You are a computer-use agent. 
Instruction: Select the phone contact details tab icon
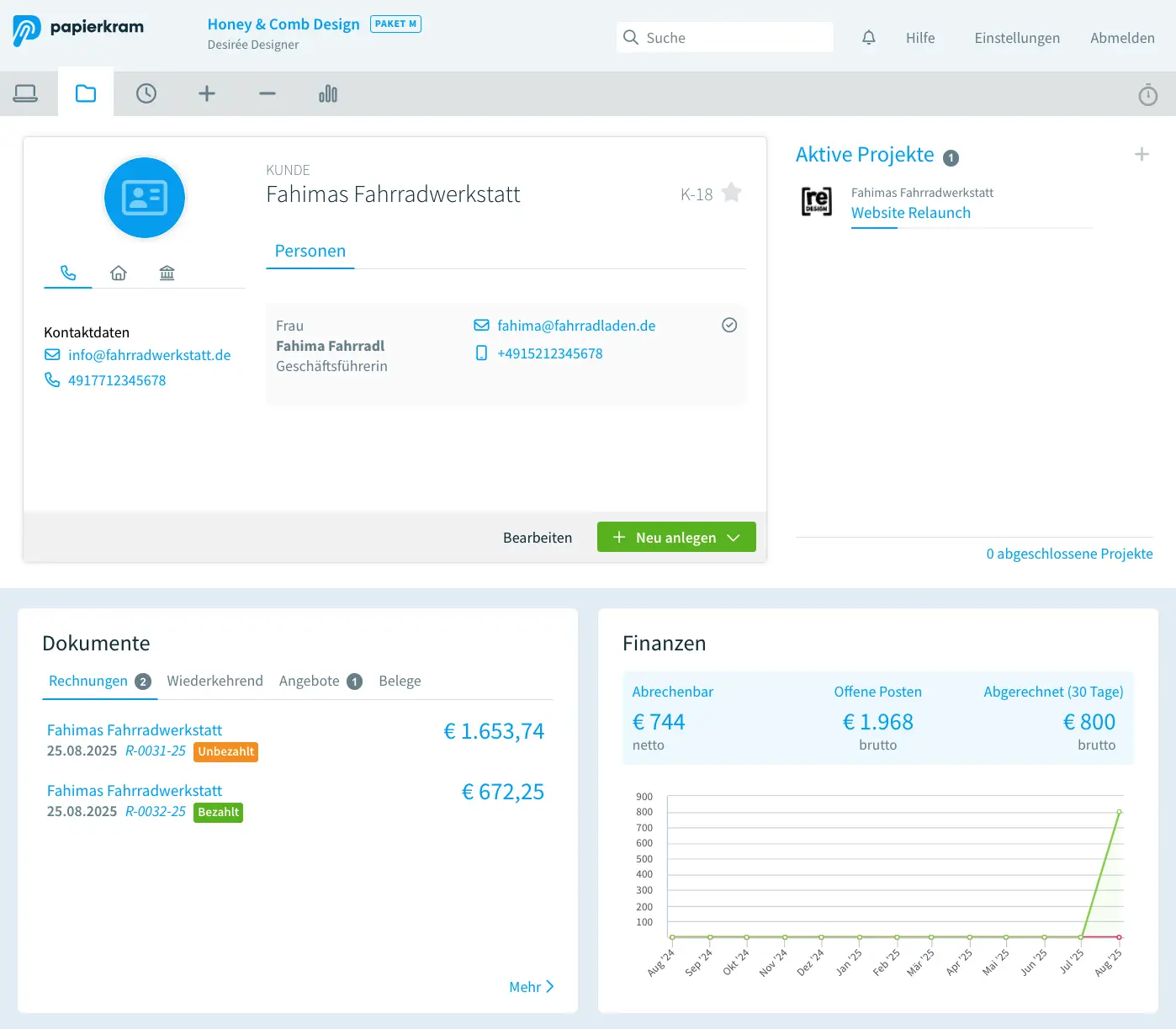[x=68, y=273]
